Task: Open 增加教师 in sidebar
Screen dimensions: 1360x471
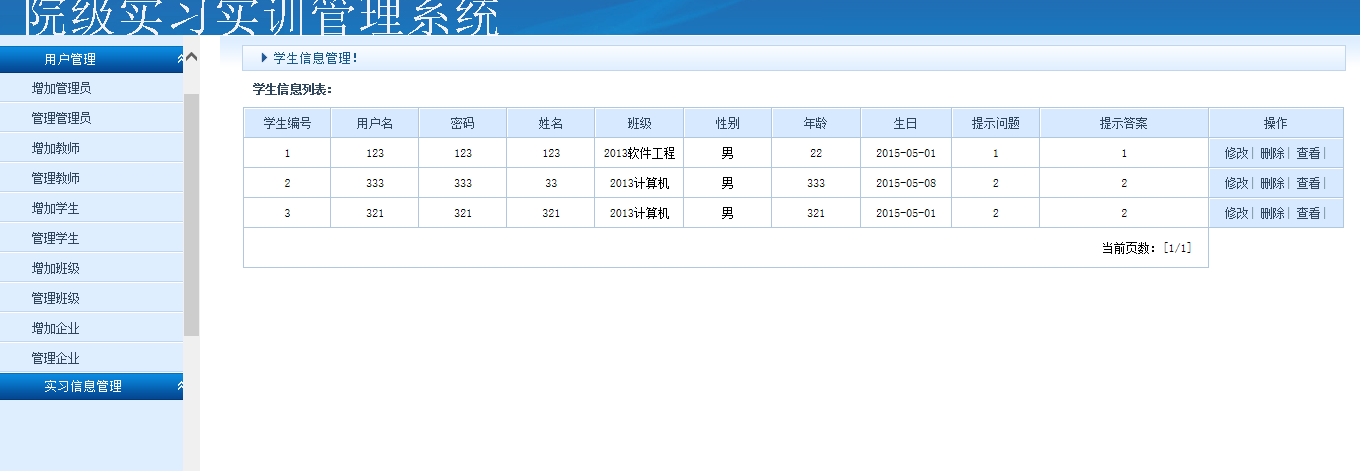Action: point(55,148)
